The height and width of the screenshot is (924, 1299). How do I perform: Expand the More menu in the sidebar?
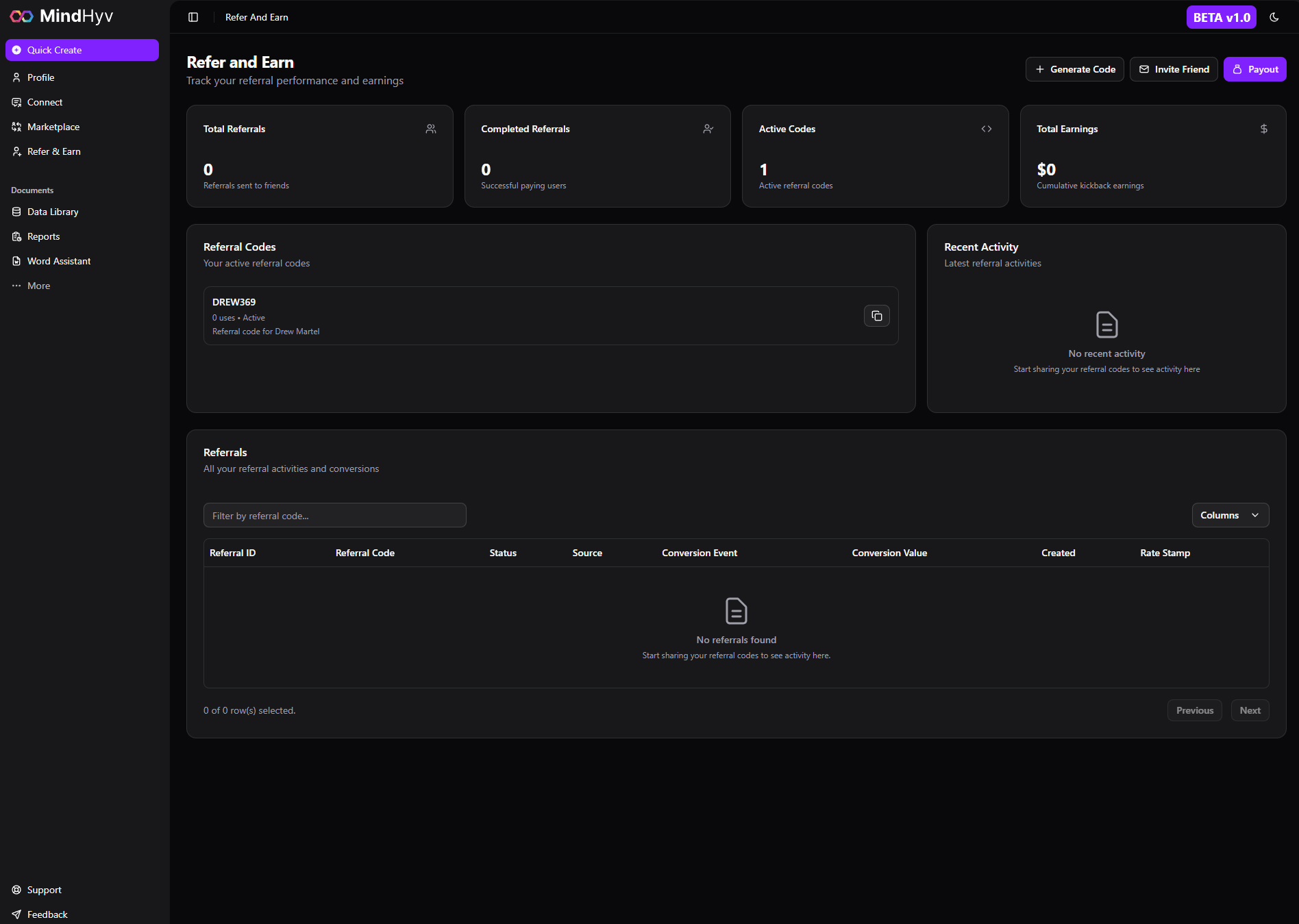click(x=82, y=286)
